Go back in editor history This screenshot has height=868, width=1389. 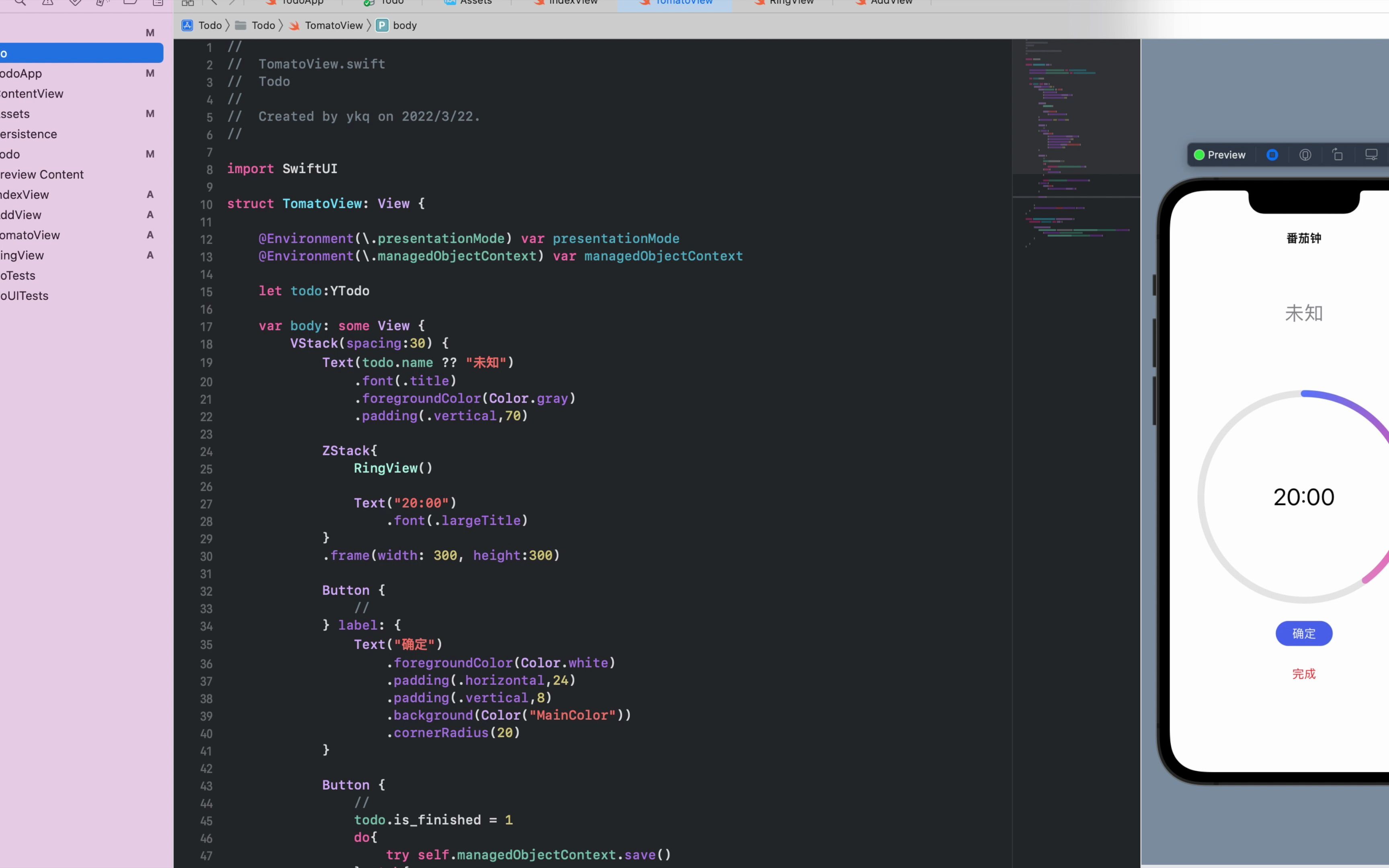coord(214,3)
